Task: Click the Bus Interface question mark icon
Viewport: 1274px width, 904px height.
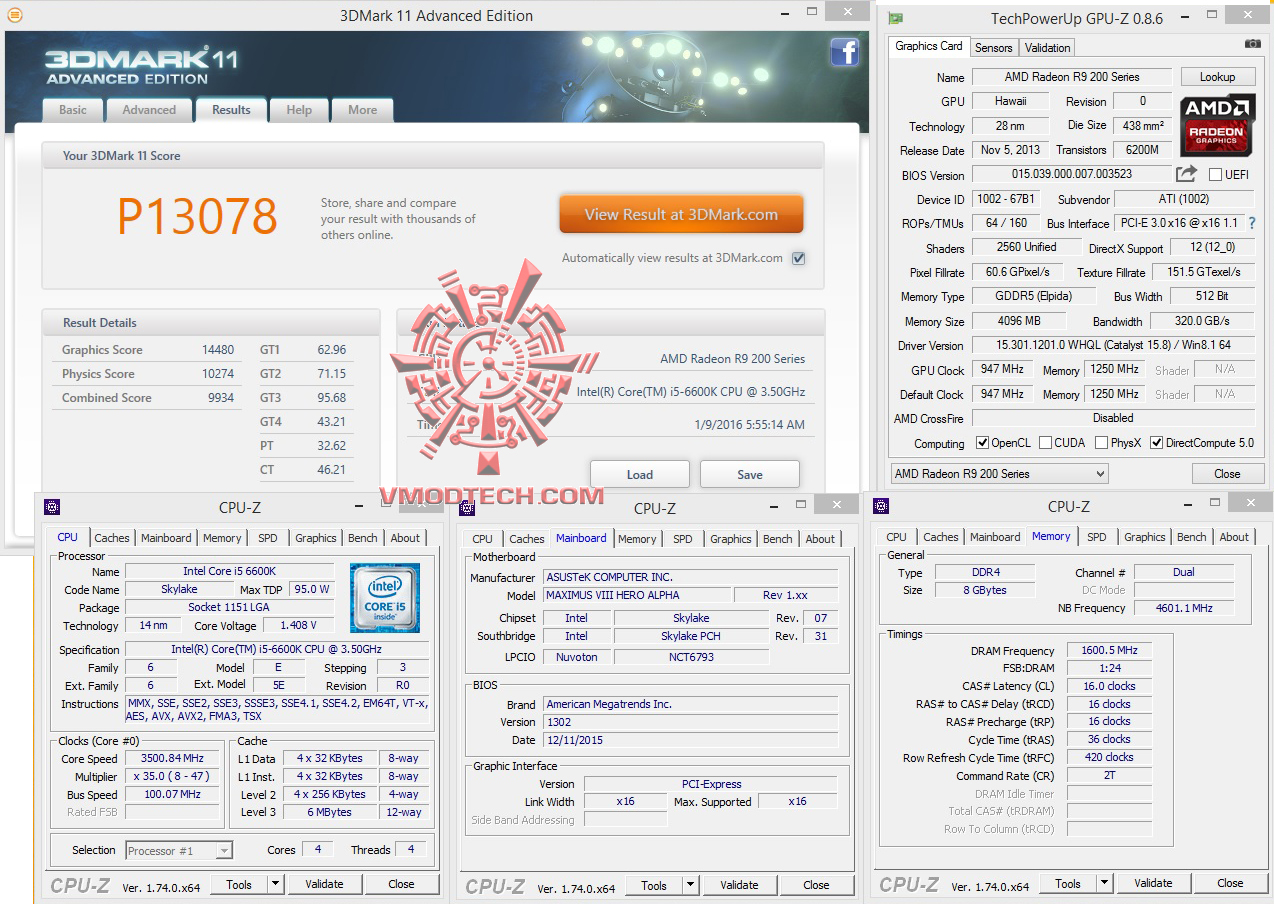Action: click(1252, 223)
